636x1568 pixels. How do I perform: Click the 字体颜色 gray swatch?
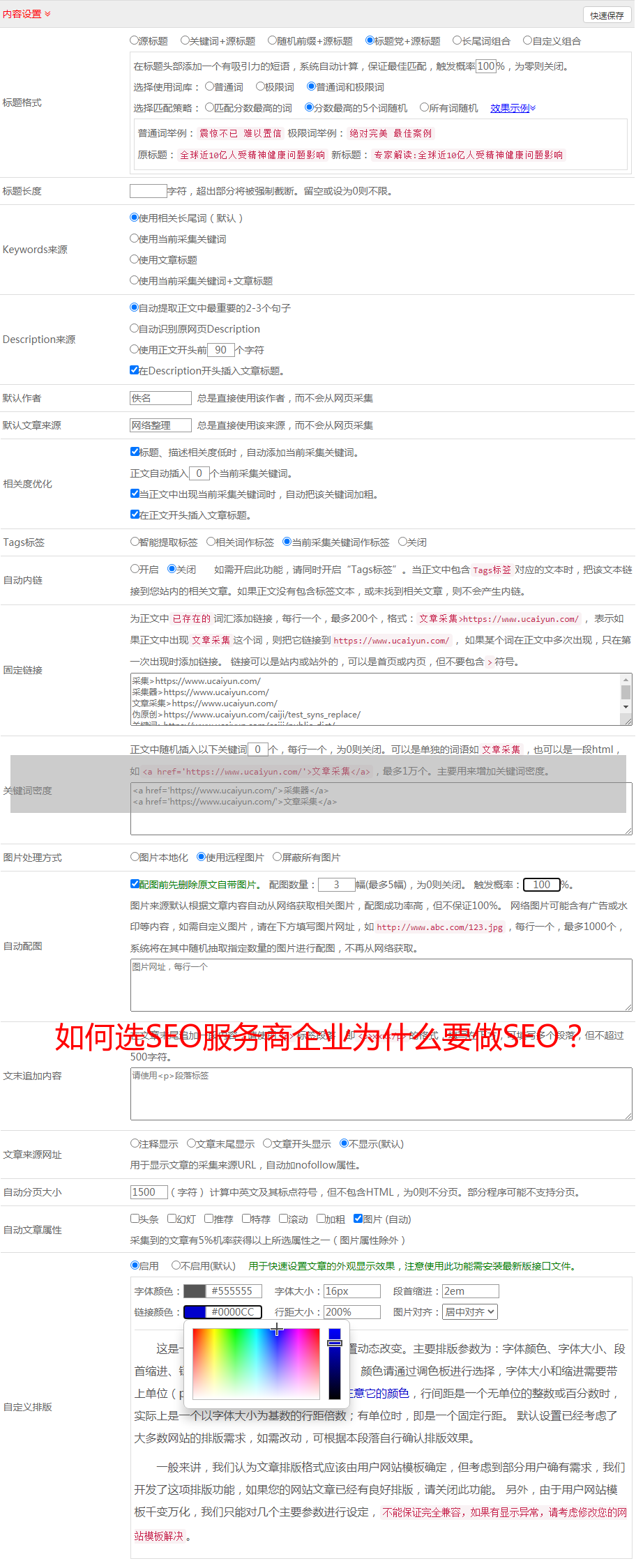coord(195,1291)
